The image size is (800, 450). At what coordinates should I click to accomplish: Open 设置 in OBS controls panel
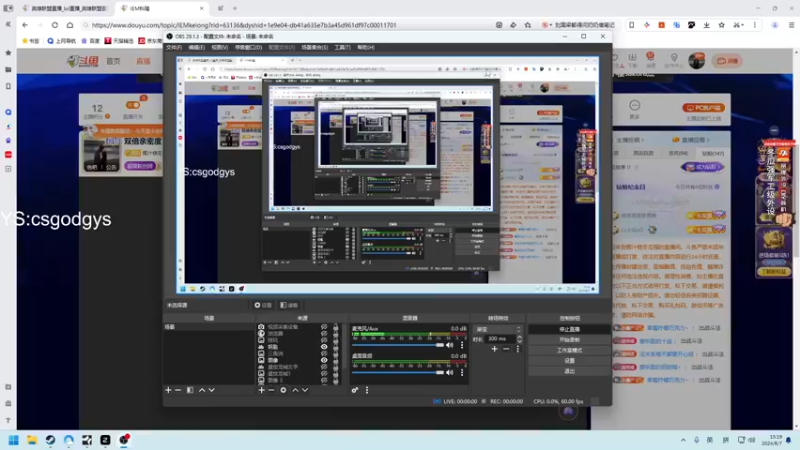tap(569, 361)
